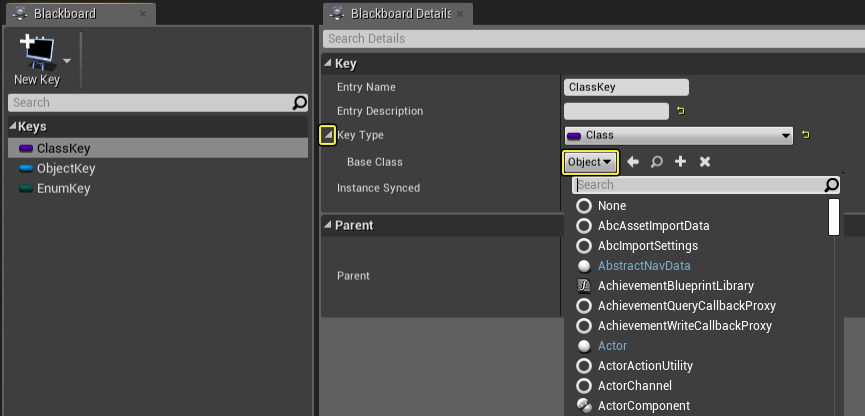865x416 pixels.
Task: Collapse the Keys section
Action: tap(13, 127)
